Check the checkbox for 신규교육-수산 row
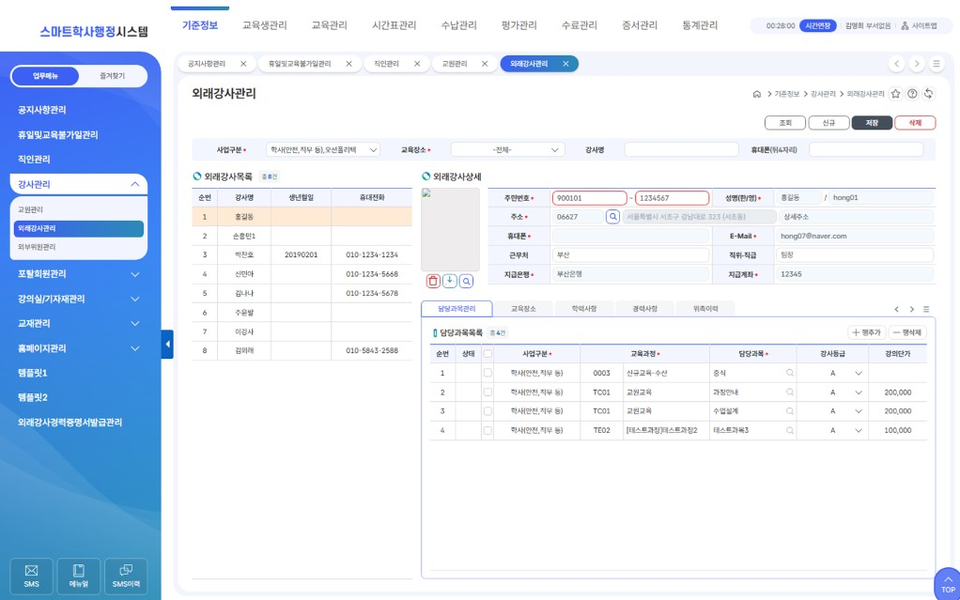 [x=487, y=373]
